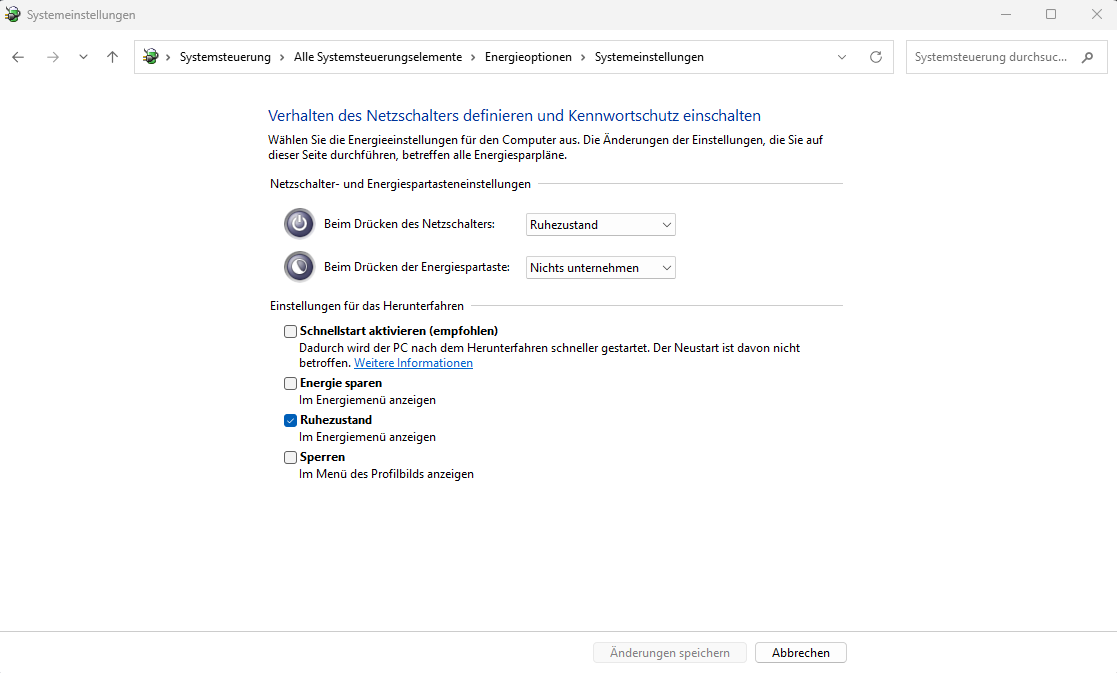Open the Netzschalter action dropdown
Image resolution: width=1117 pixels, height=673 pixels.
pyautogui.click(x=600, y=225)
